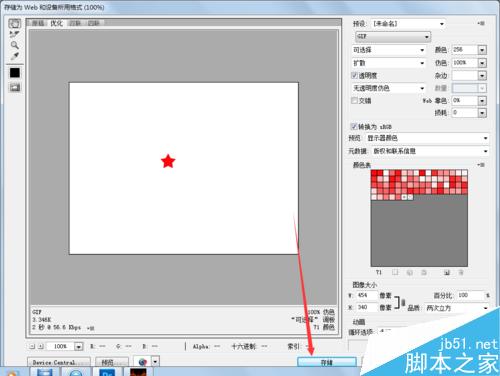Toggle the 透明度 transparency checkbox
The width and height of the screenshot is (500, 376).
point(355,75)
